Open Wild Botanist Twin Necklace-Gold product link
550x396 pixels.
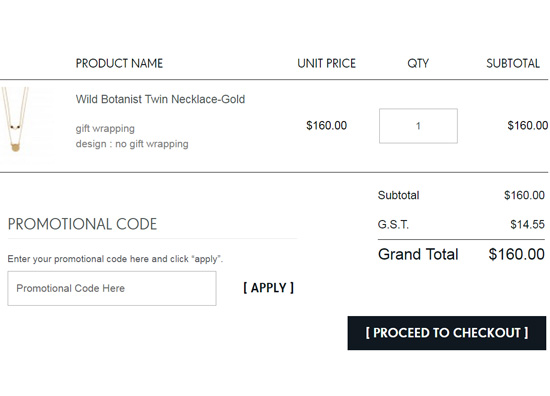click(160, 99)
